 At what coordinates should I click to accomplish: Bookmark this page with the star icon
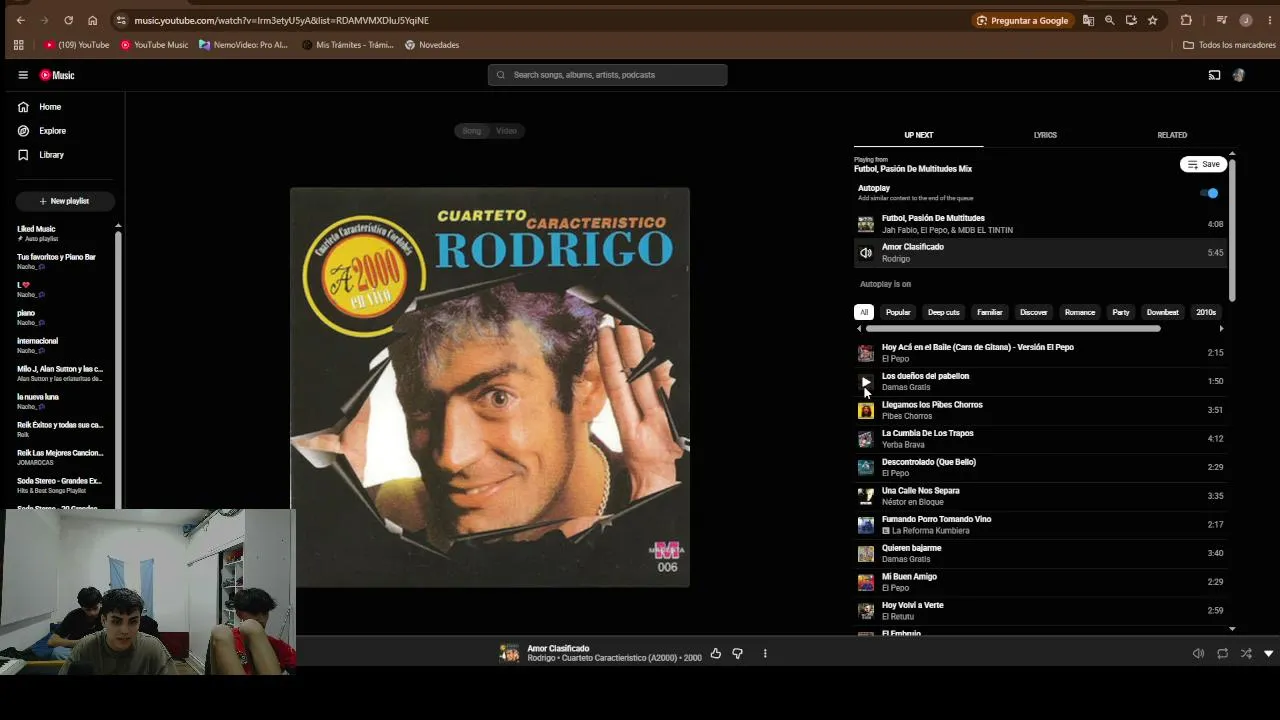[x=1152, y=20]
